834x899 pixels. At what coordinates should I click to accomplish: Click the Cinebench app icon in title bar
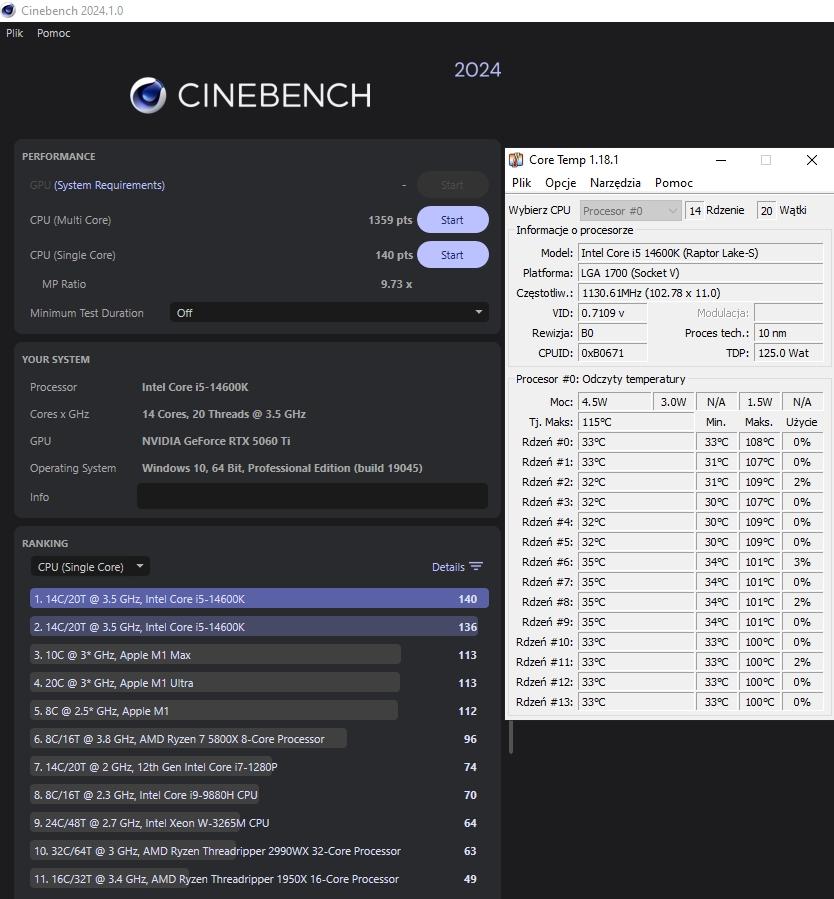click(x=9, y=10)
